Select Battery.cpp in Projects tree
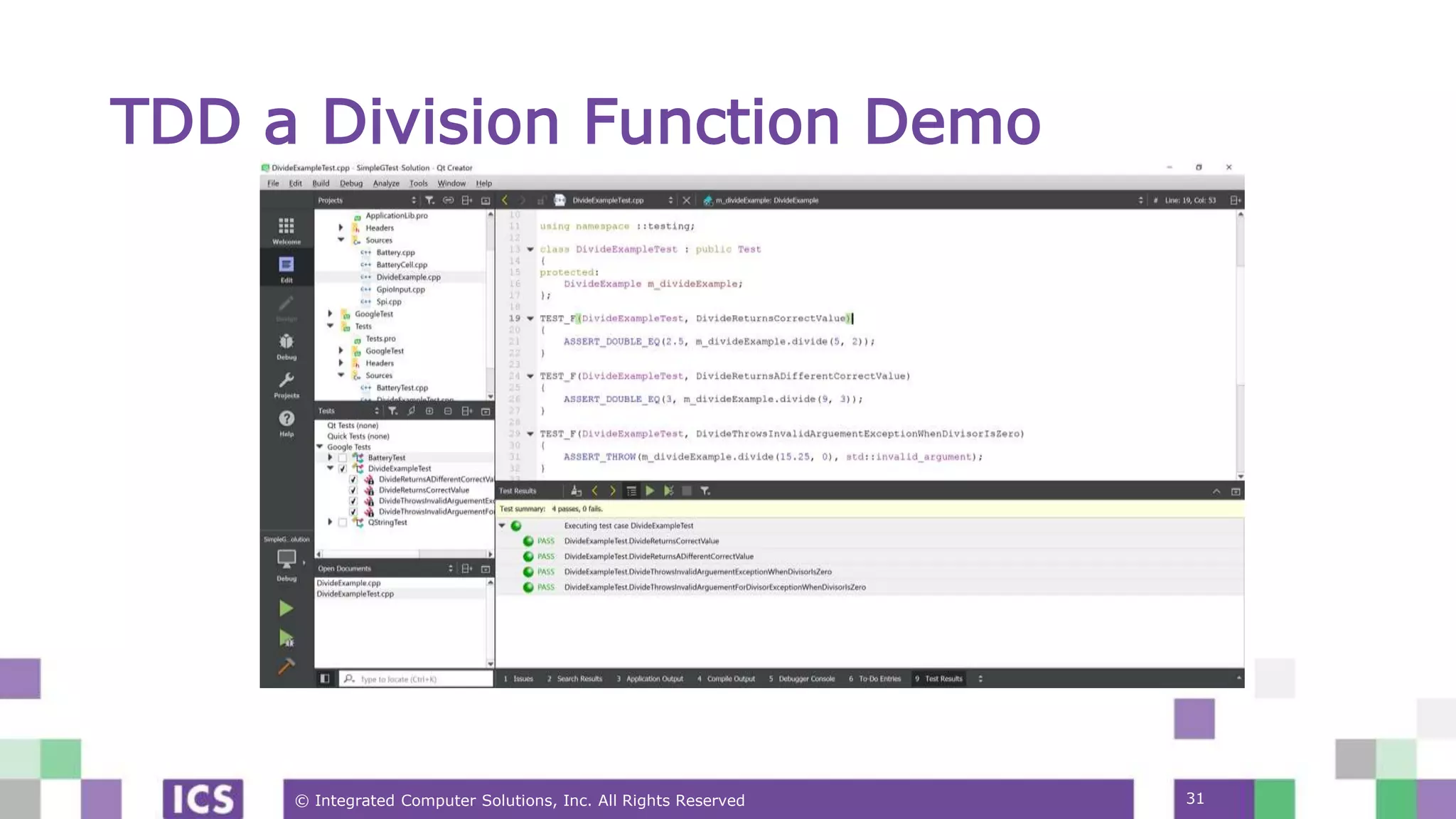This screenshot has width=1456, height=819. tap(395, 252)
